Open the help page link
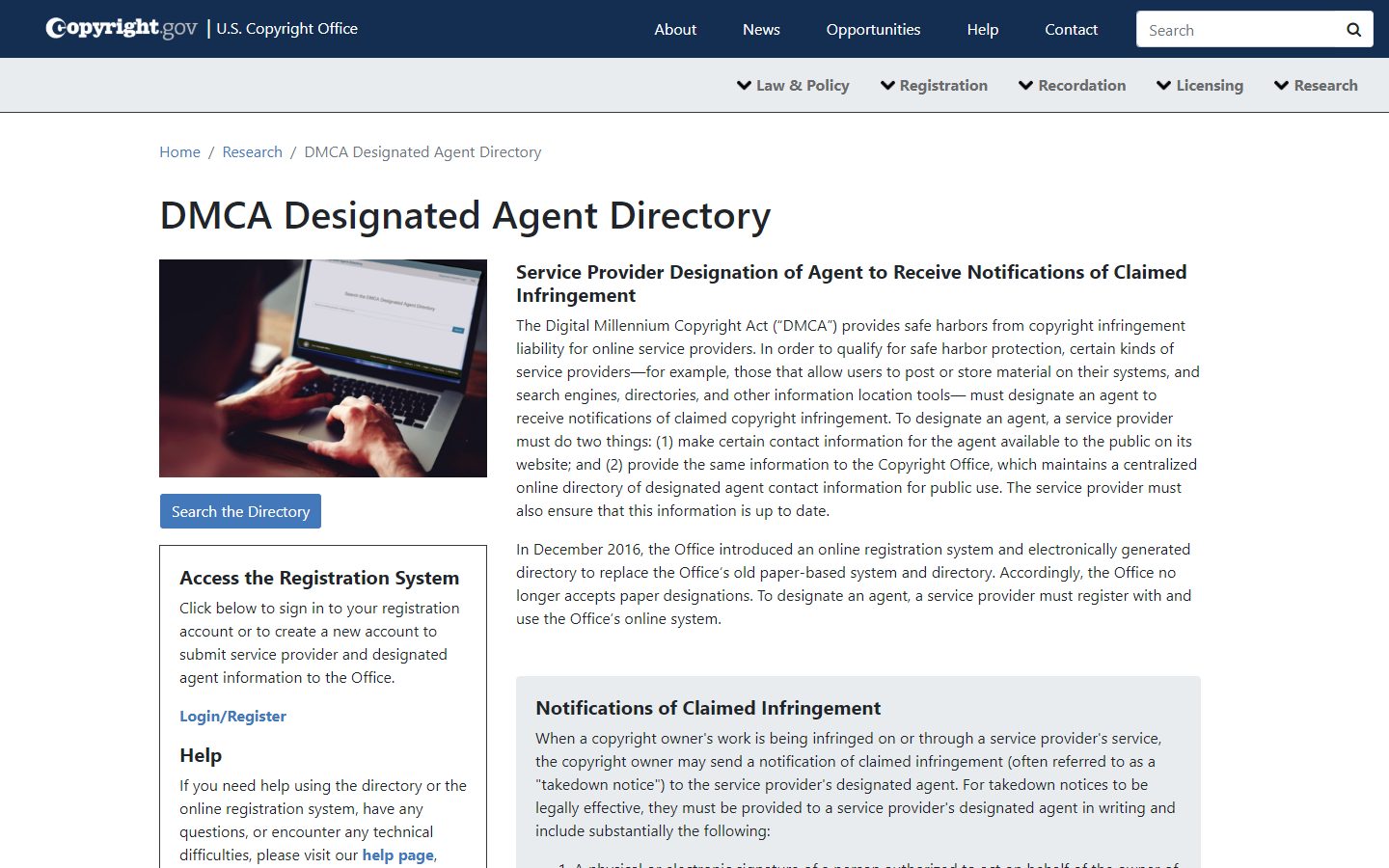The image size is (1389, 868). tap(397, 854)
